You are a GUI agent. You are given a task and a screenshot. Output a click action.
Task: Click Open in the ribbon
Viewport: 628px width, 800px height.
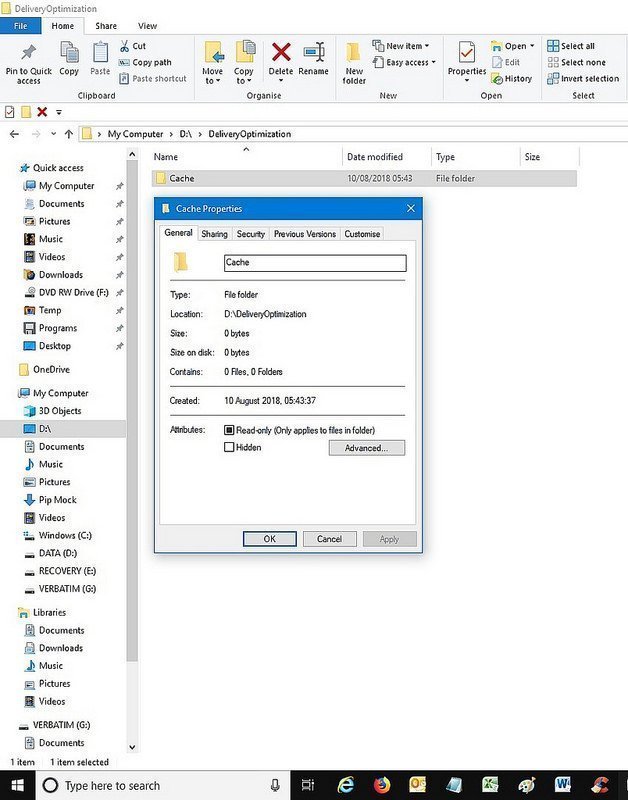point(512,46)
